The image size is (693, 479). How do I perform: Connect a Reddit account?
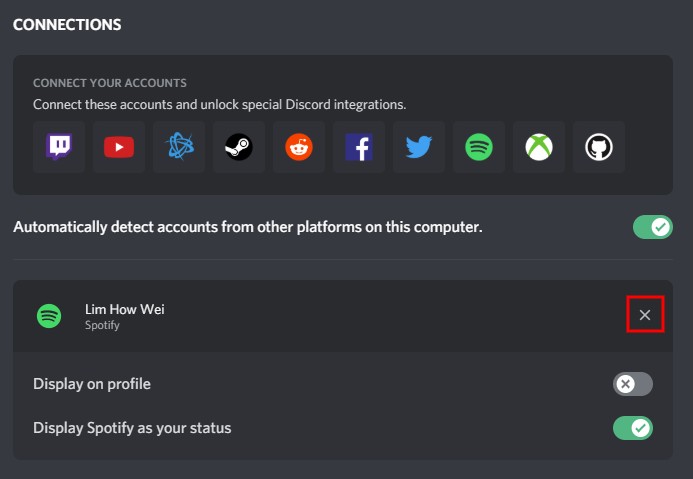(x=299, y=147)
